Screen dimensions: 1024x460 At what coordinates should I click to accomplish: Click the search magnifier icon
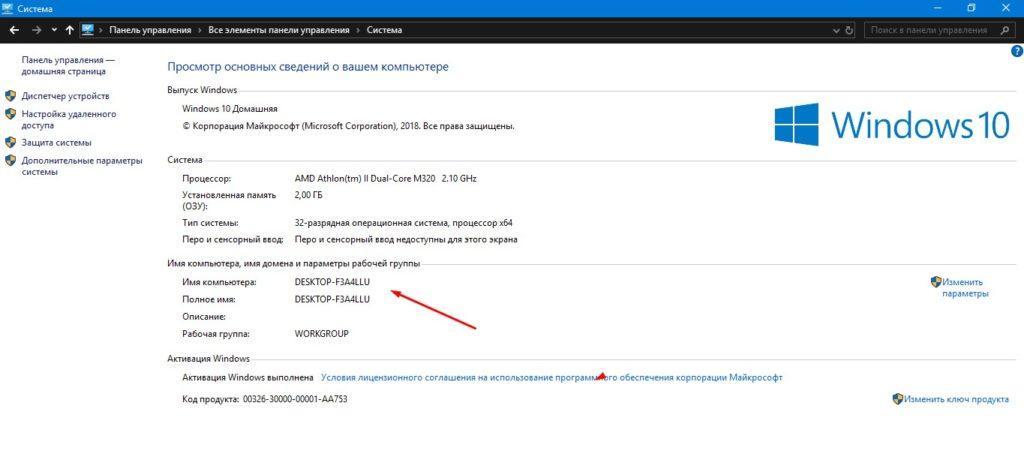(x=1004, y=30)
